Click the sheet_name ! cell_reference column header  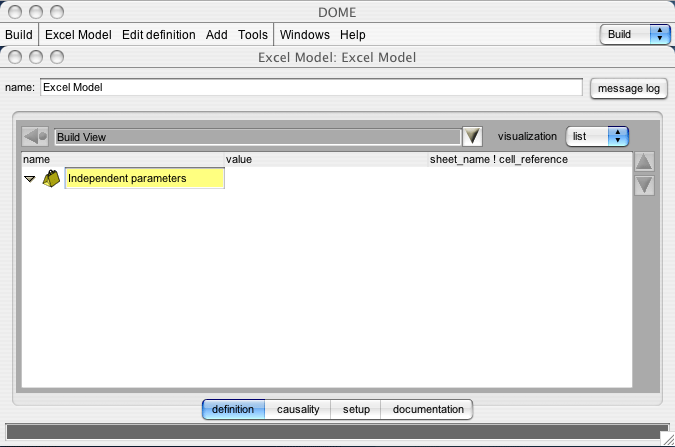click(530, 159)
